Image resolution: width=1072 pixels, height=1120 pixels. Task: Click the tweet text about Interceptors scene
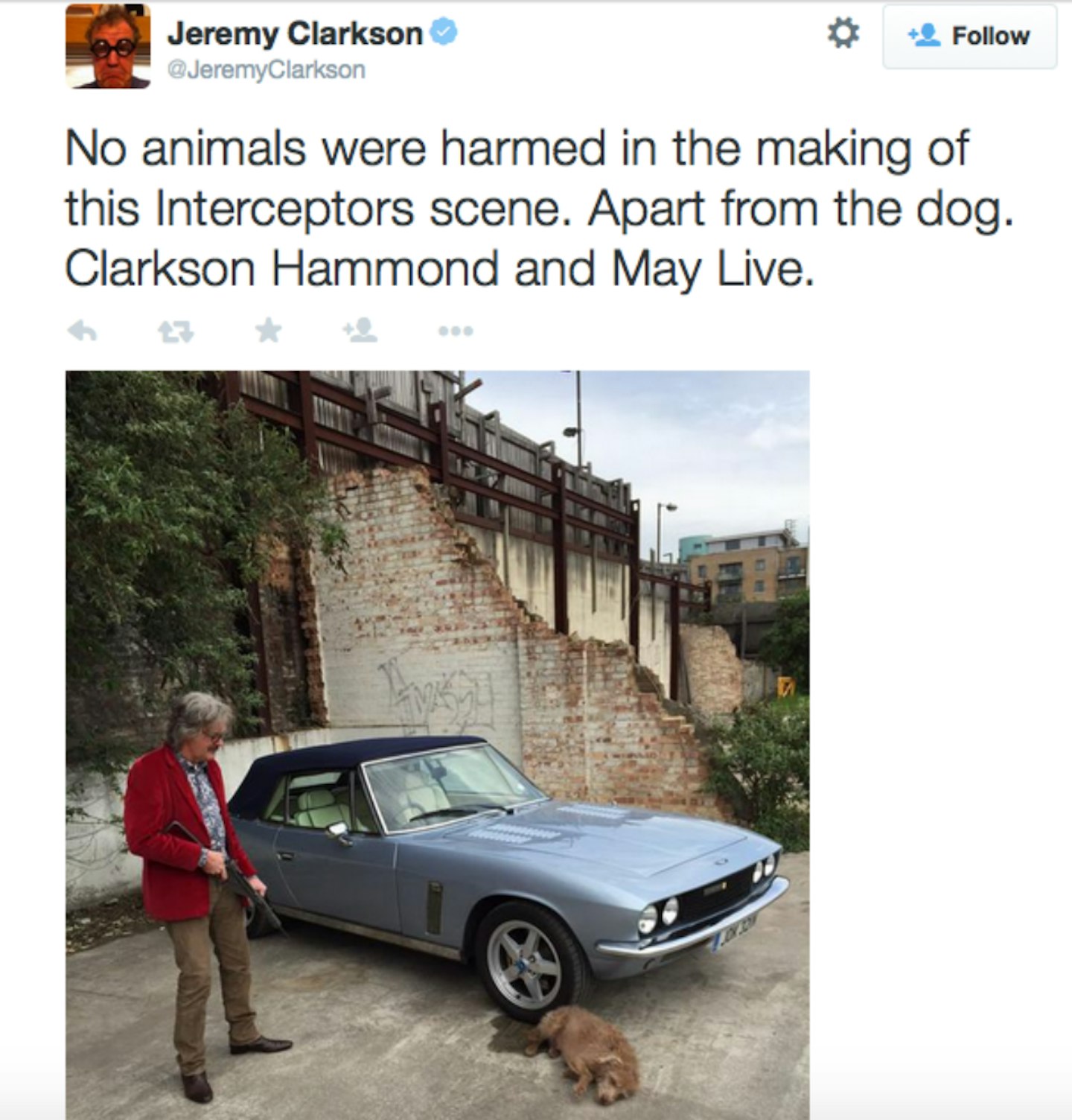tap(540, 209)
